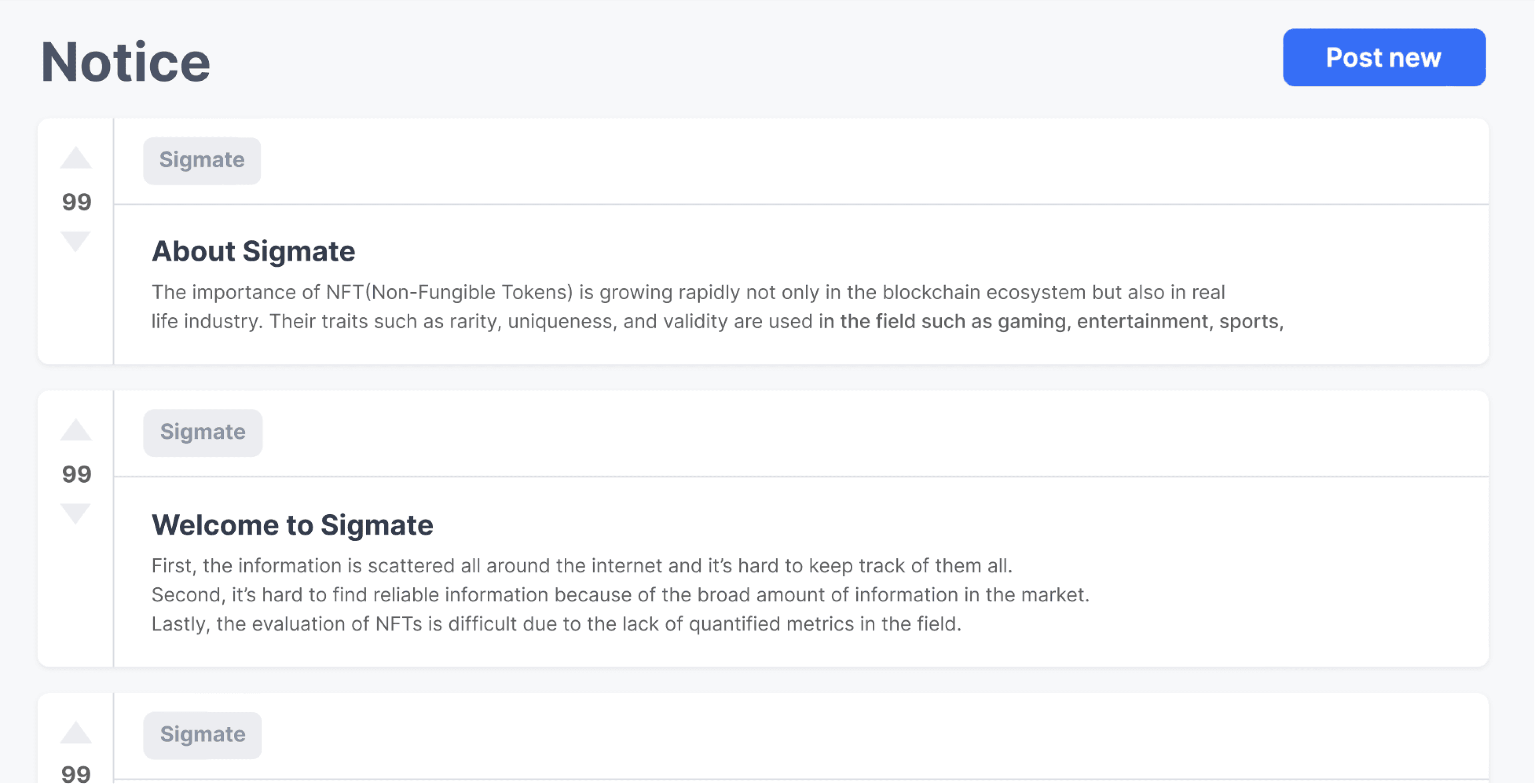
Task: Open the About Sigmate post title
Action: (253, 251)
